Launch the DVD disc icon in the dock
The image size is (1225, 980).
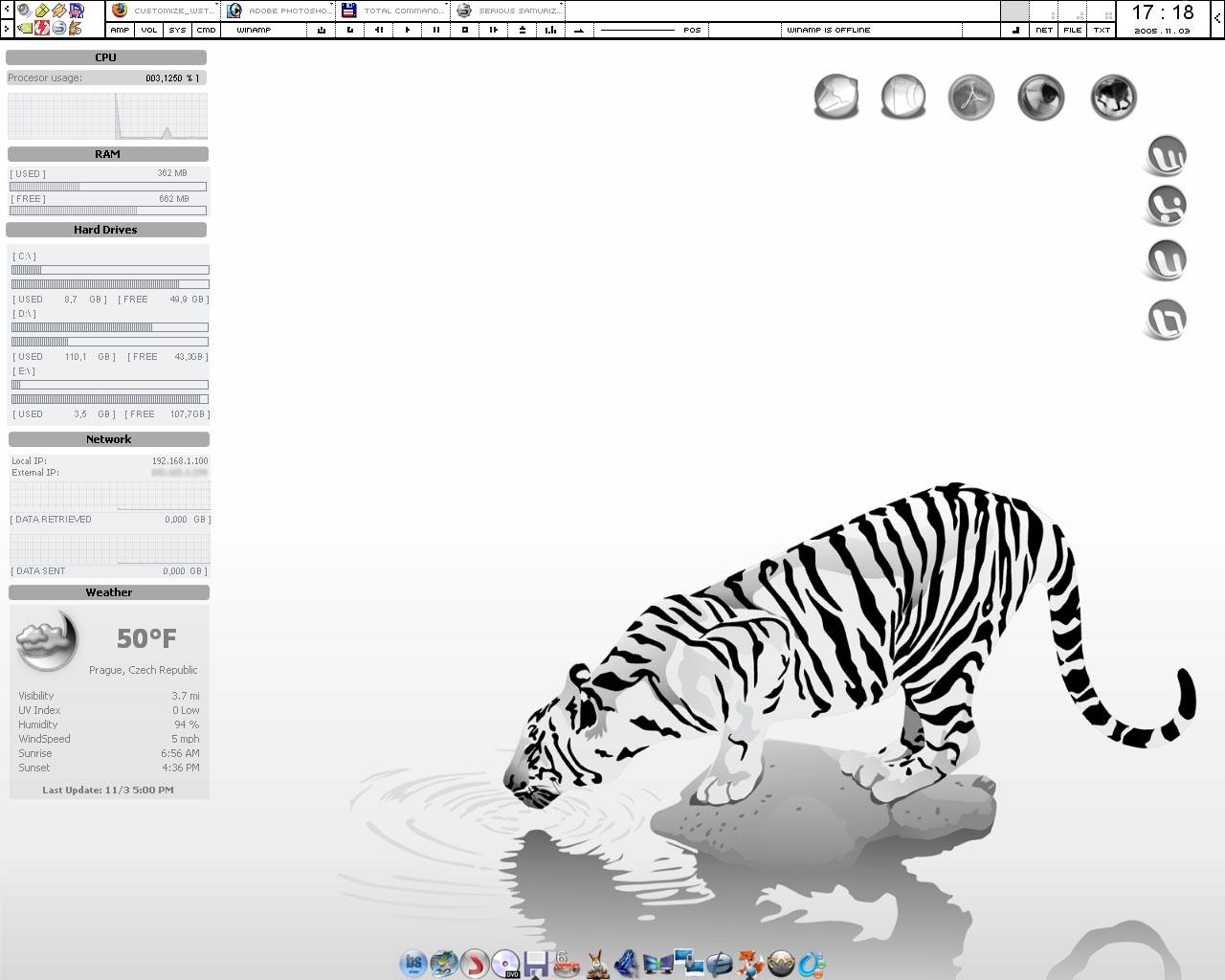tap(505, 963)
